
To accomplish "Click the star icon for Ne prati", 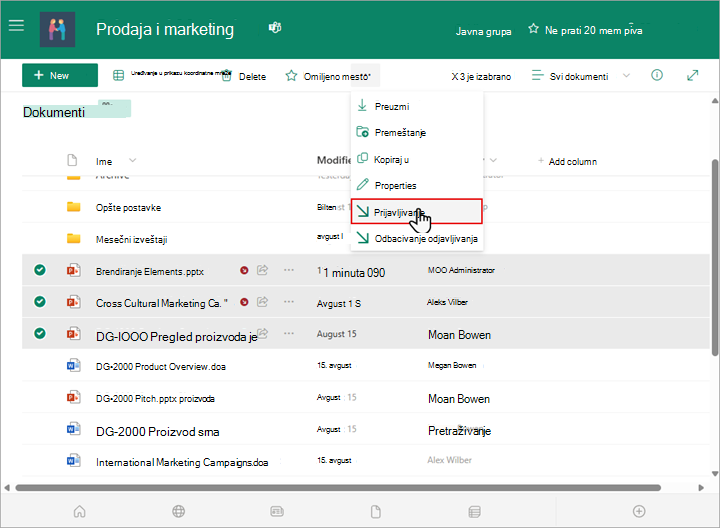I will (x=533, y=29).
